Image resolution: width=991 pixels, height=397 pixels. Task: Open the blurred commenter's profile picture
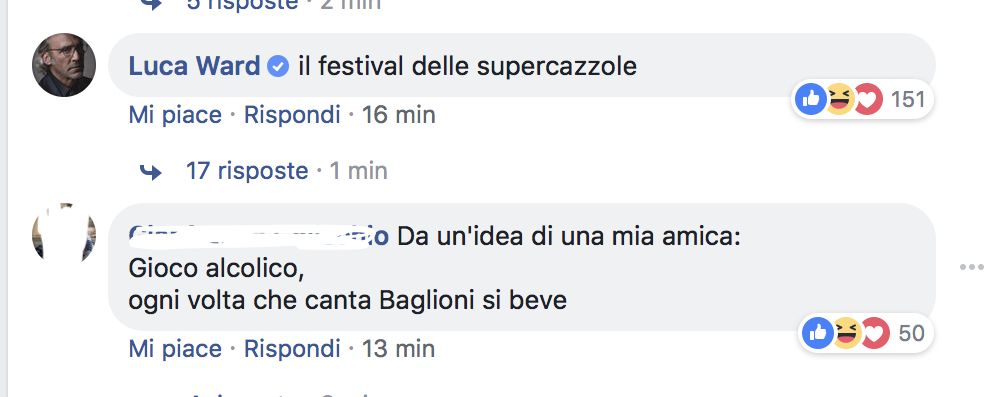64,234
